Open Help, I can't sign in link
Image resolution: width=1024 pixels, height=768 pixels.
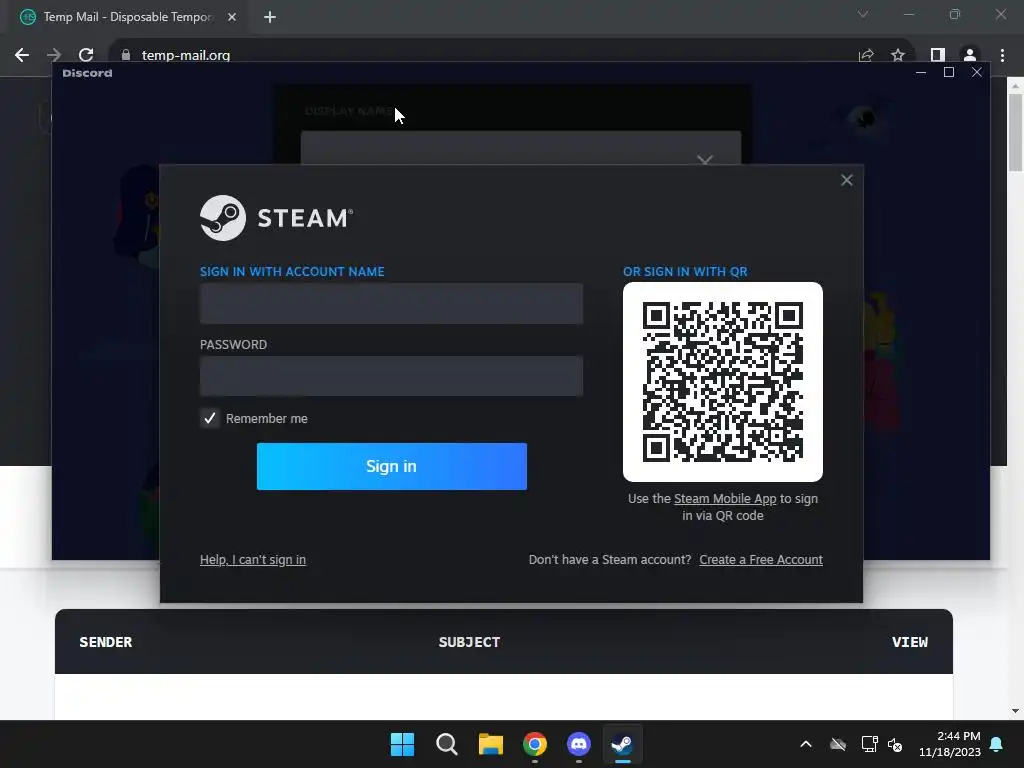point(253,560)
